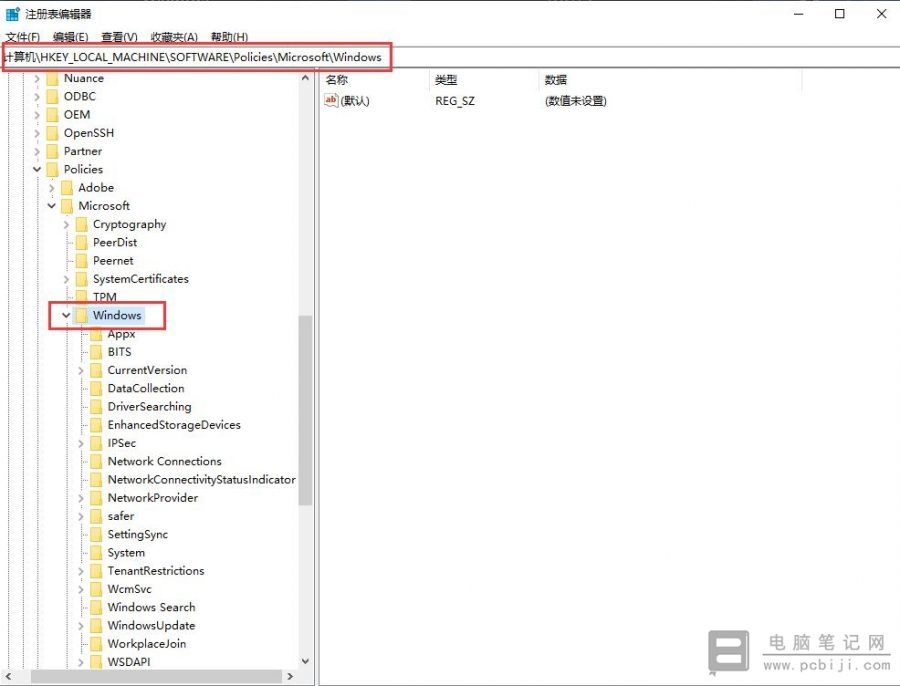This screenshot has width=900, height=686.
Task: Click the IPSec folder icon
Action: click(96, 443)
